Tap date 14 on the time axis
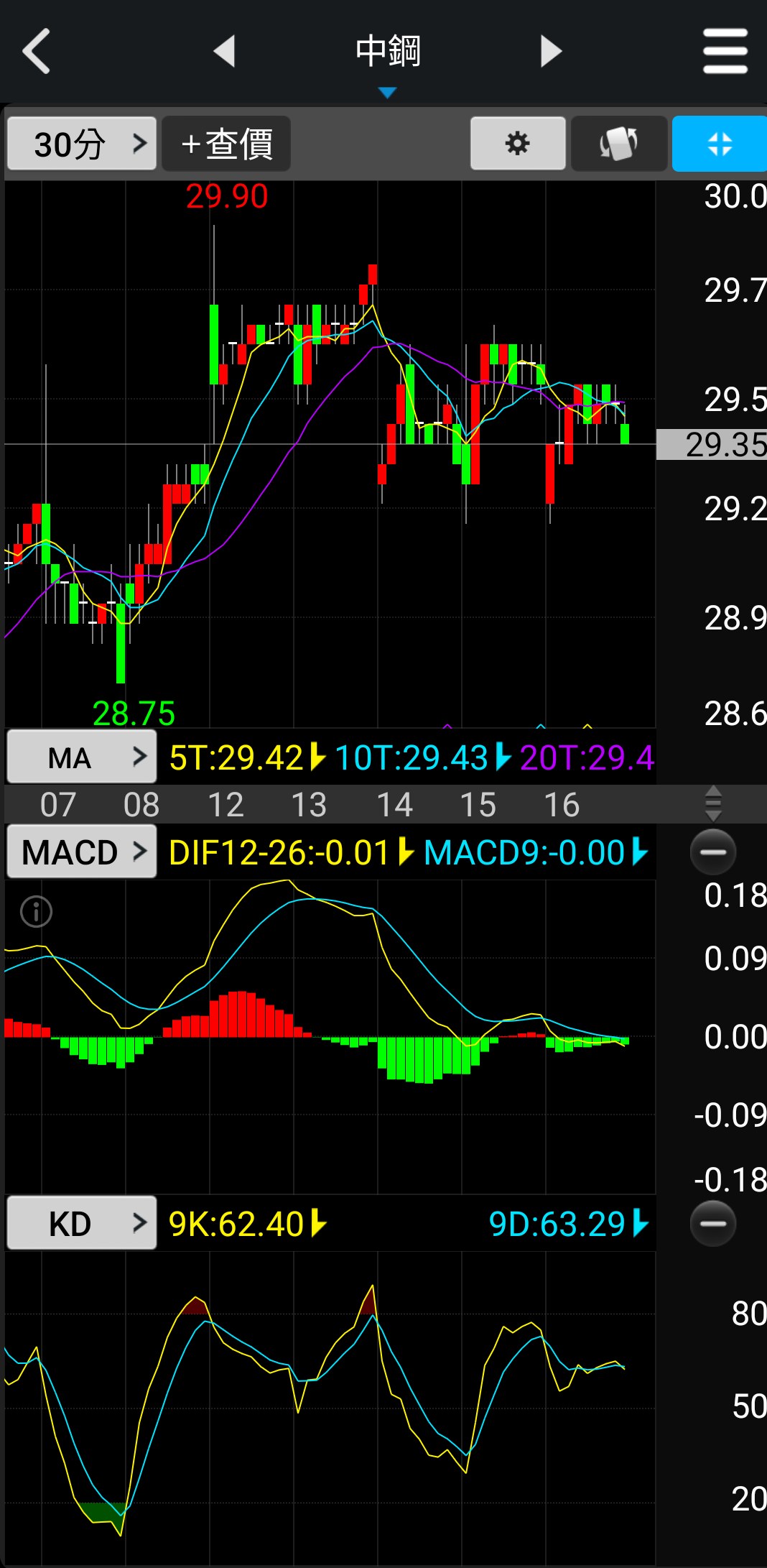Image resolution: width=767 pixels, height=1568 pixels. (394, 804)
